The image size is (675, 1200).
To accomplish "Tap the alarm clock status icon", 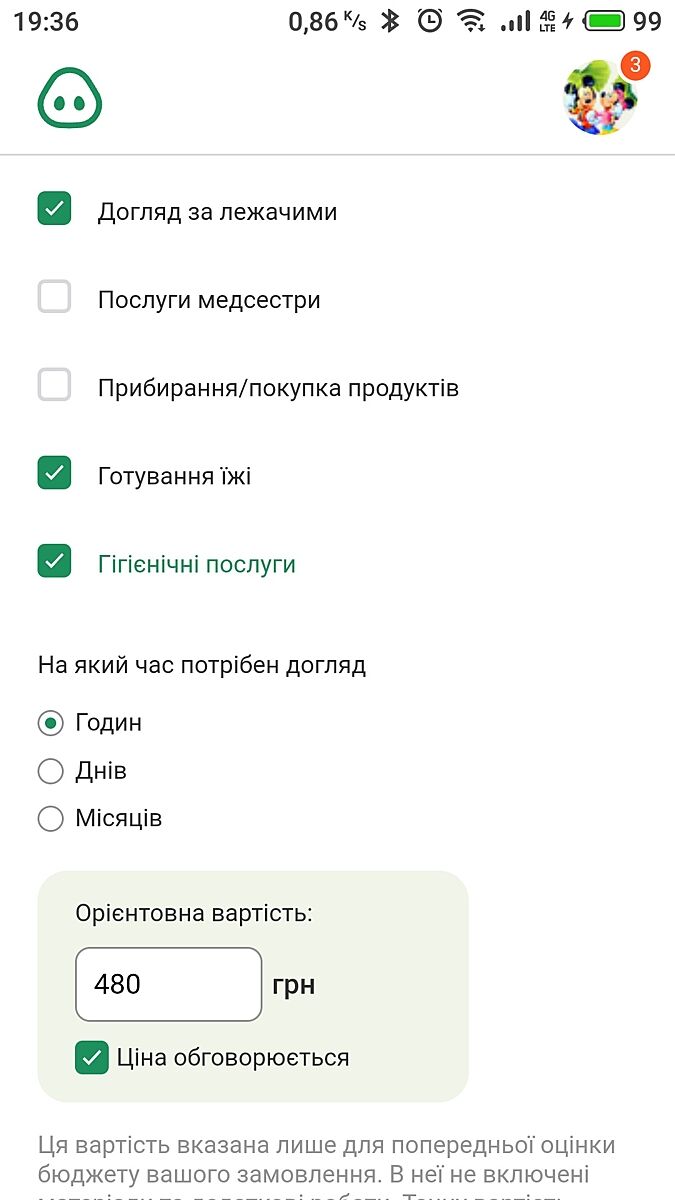I will tap(430, 21).
